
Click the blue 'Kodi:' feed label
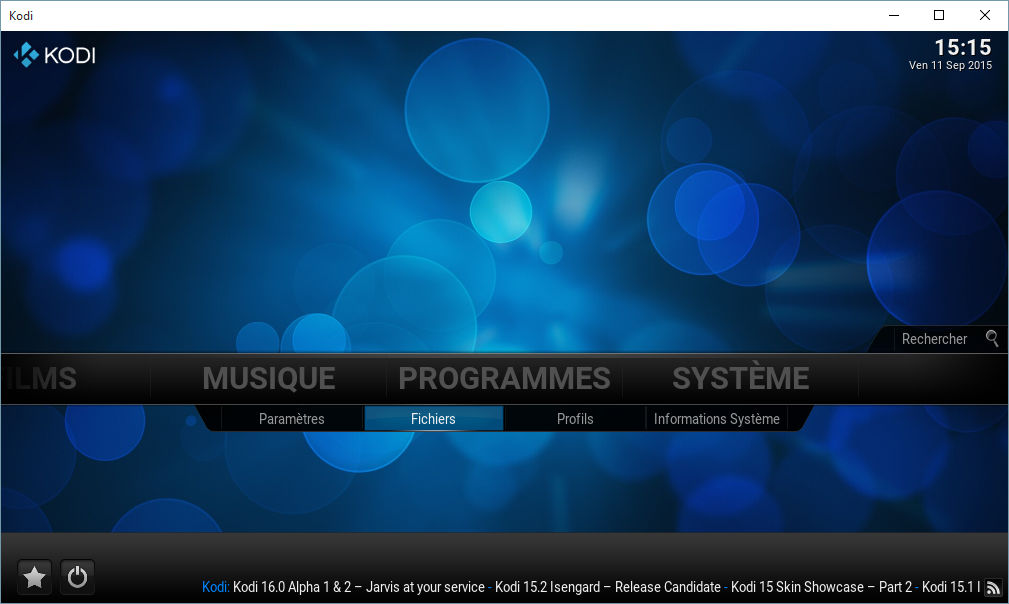point(216,587)
